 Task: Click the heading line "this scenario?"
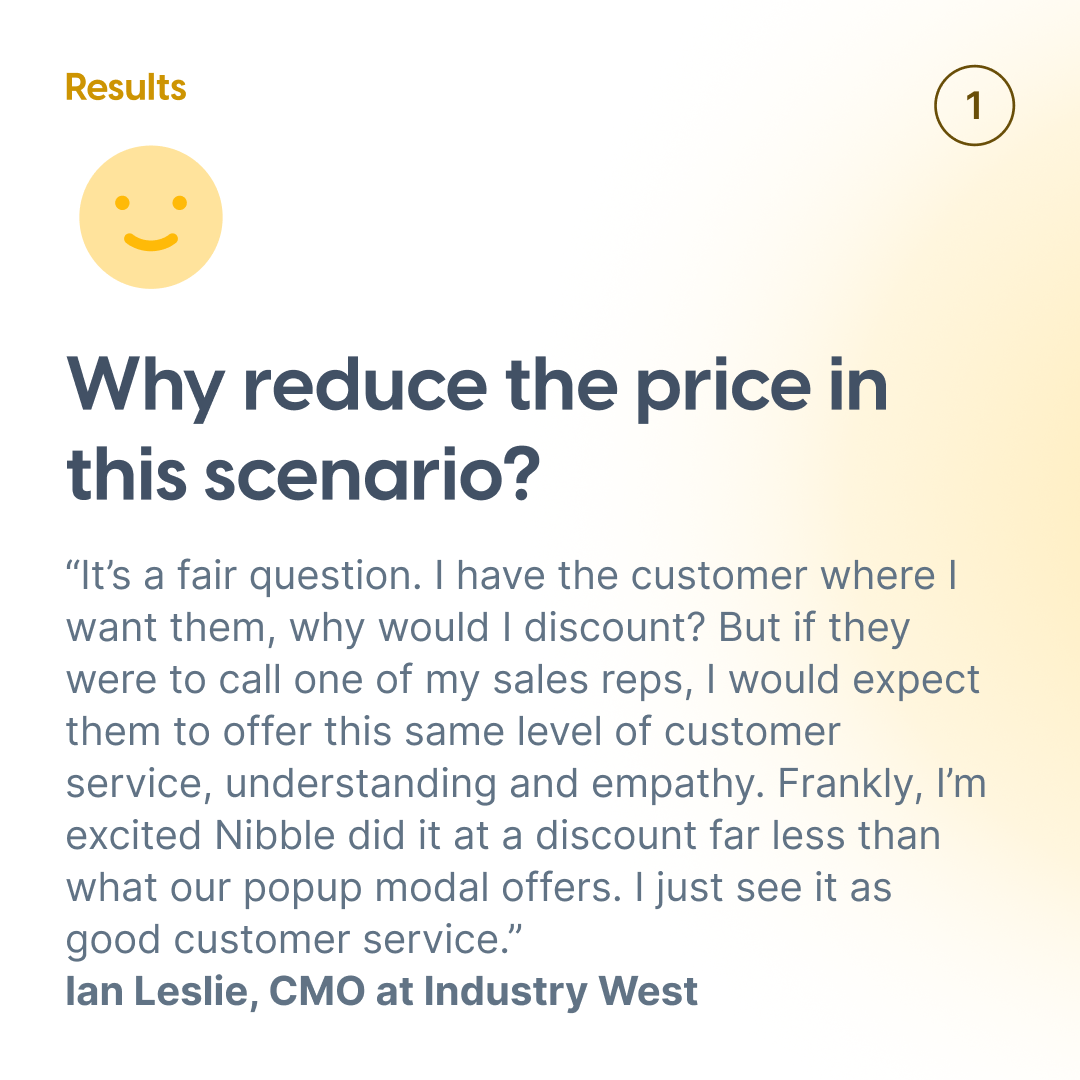point(303,475)
